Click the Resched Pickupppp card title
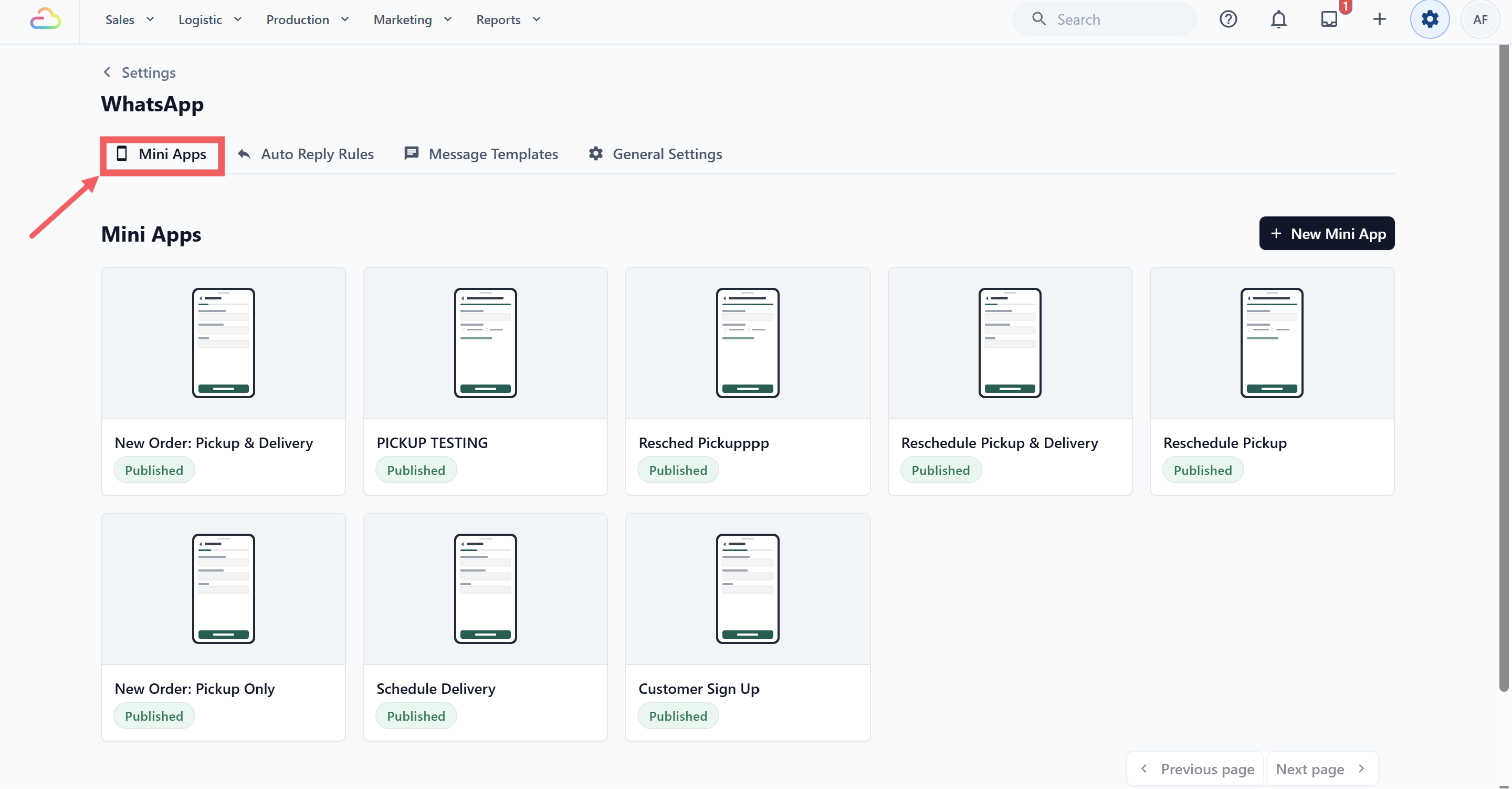This screenshot has width=1512, height=789. pos(703,443)
